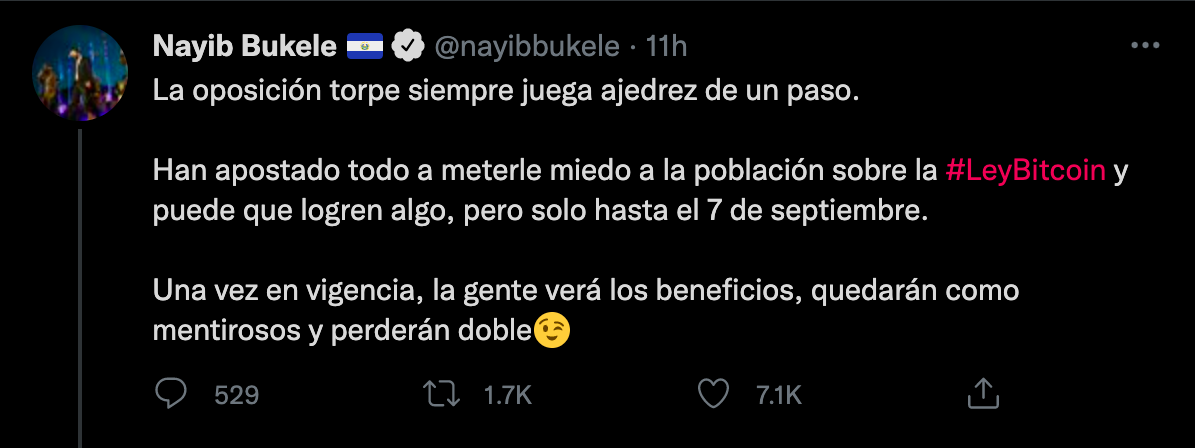Viewport: 1195px width, 448px height.
Task: Like the tweet with the heart icon
Action: click(712, 393)
